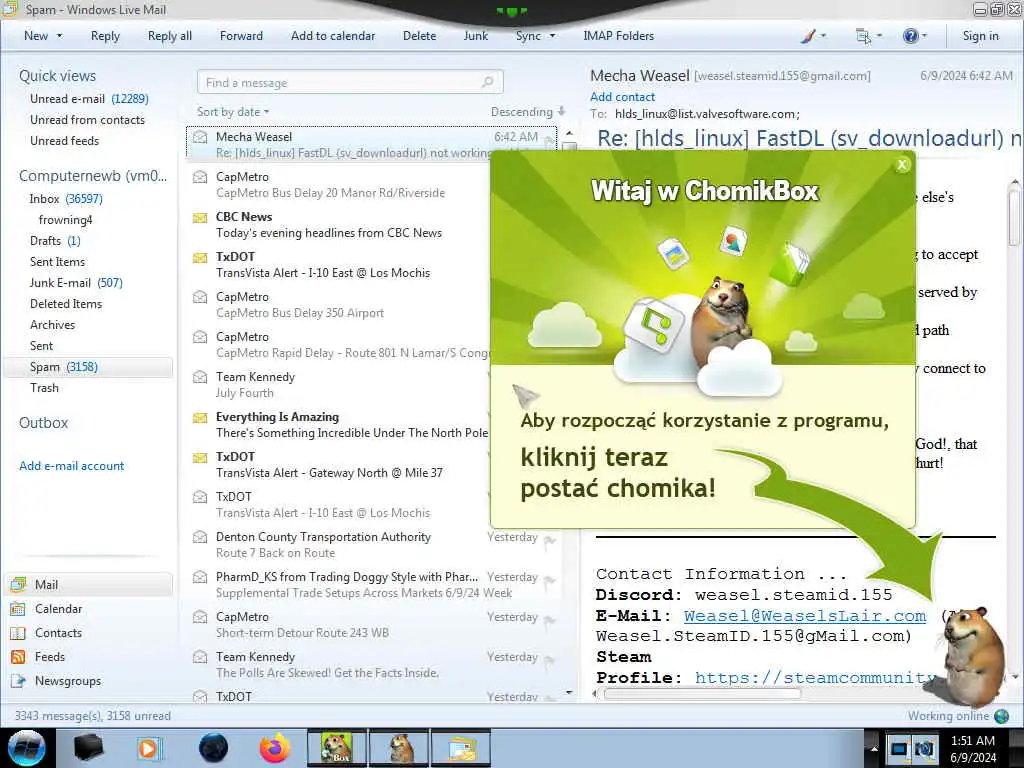The image size is (1024, 768).
Task: Open the Help question mark icon
Action: pos(910,36)
